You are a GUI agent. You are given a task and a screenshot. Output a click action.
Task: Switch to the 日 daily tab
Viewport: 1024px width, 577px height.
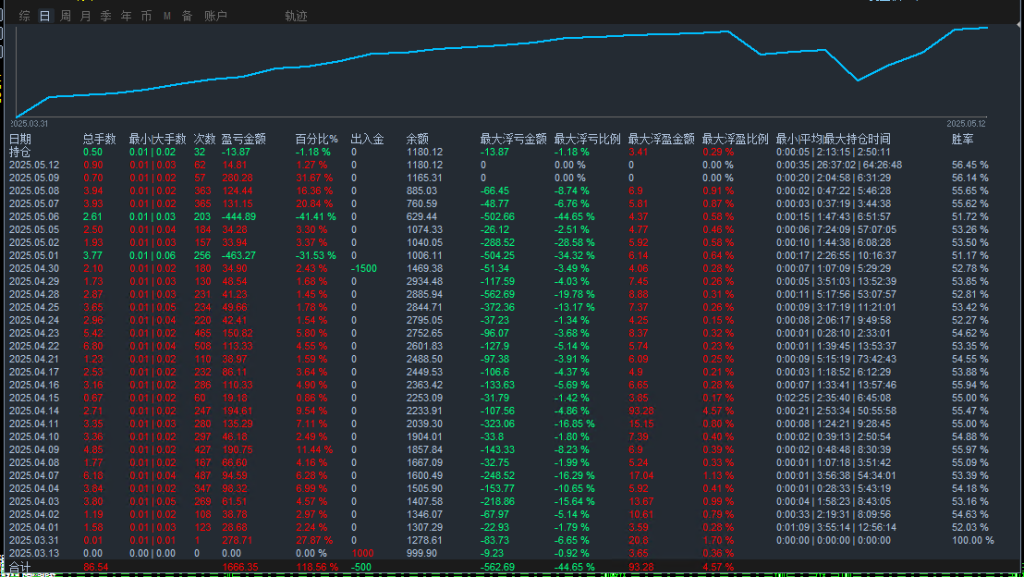coord(44,14)
